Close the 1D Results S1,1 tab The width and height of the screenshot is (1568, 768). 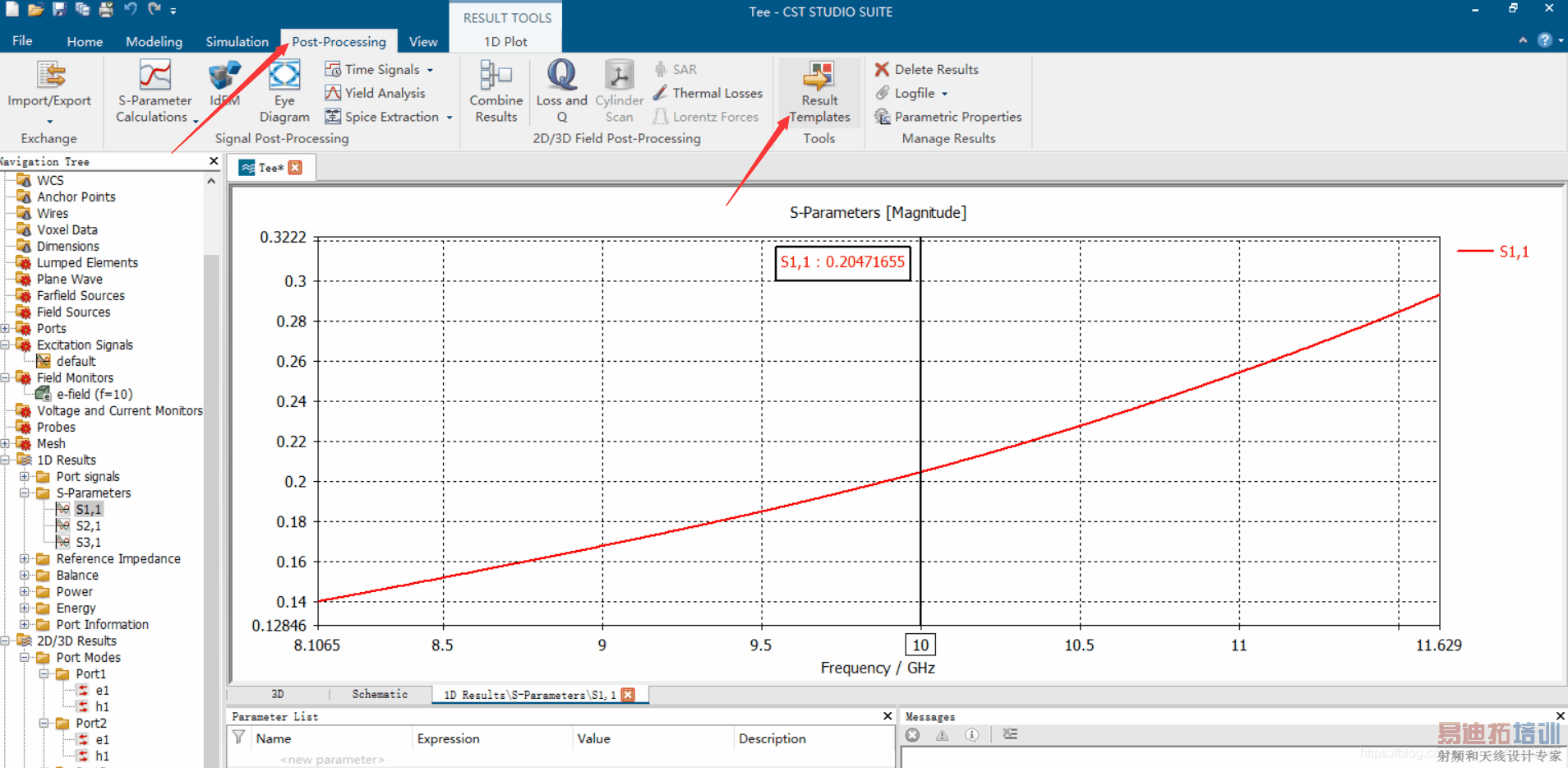[628, 695]
